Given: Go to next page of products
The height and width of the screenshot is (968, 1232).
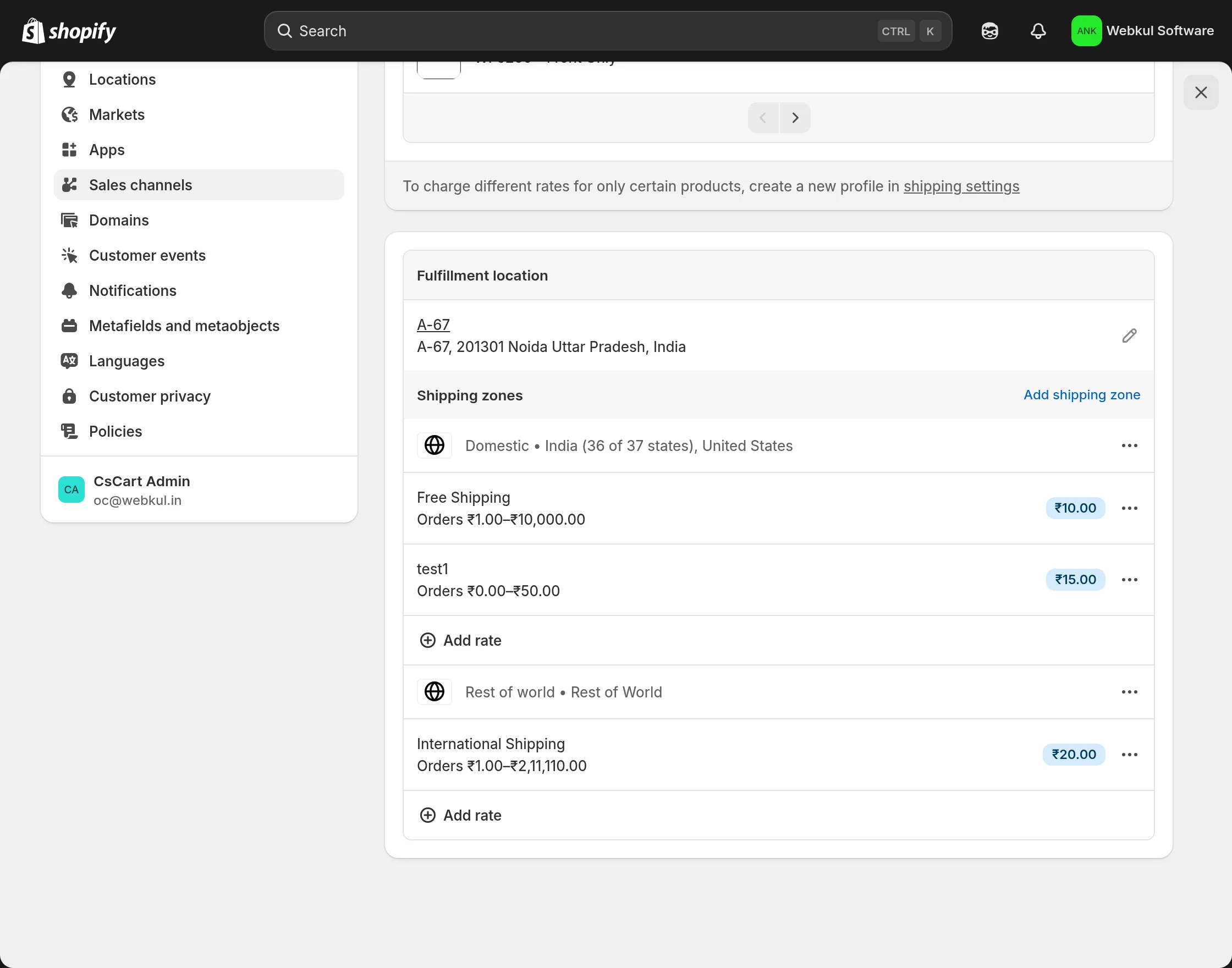Looking at the screenshot, I should coord(795,118).
